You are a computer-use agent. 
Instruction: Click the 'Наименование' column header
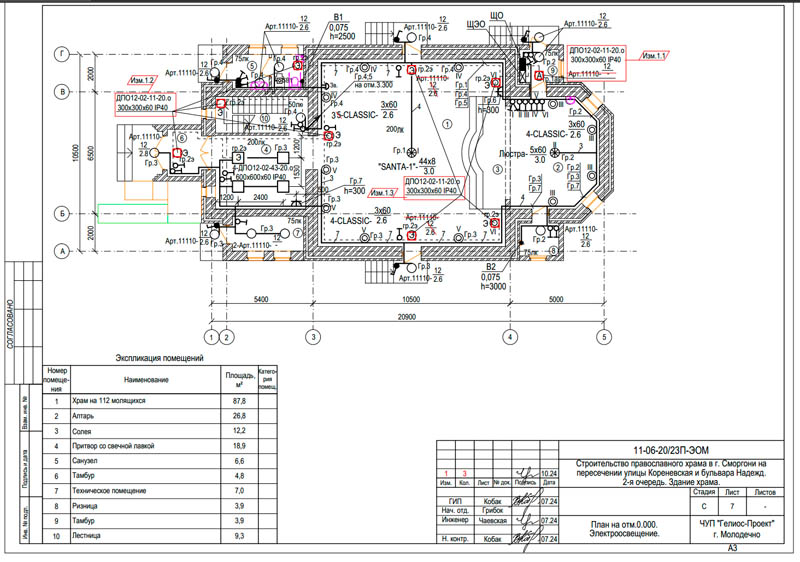coord(146,380)
